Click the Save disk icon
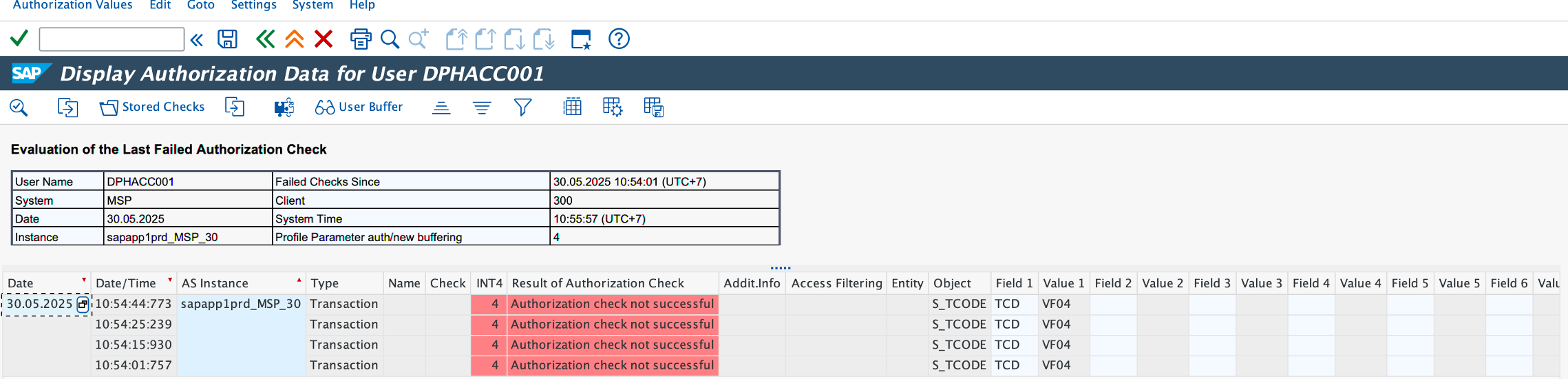 [x=227, y=39]
